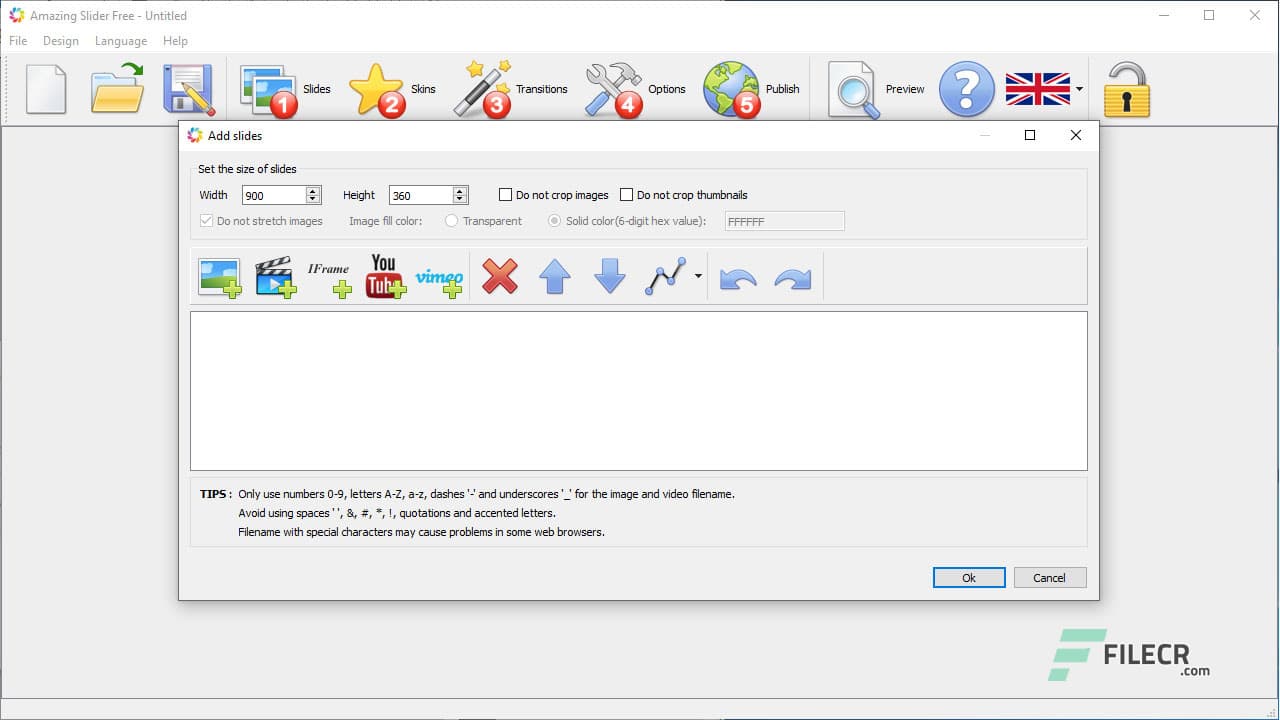Click the Add Image slide icon
This screenshot has height=720, width=1280.
(x=219, y=277)
